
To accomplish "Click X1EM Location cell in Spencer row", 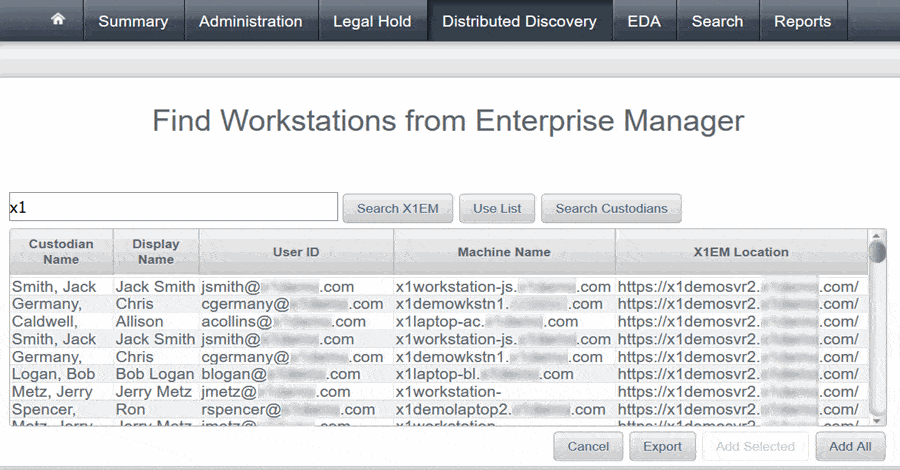I will 741,410.
